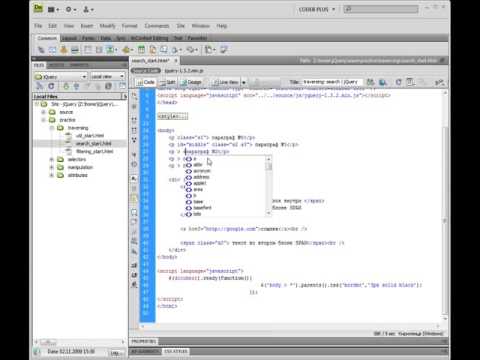
Task: Toggle Line Numbers in coding toolbar
Action: click(x=134, y=179)
